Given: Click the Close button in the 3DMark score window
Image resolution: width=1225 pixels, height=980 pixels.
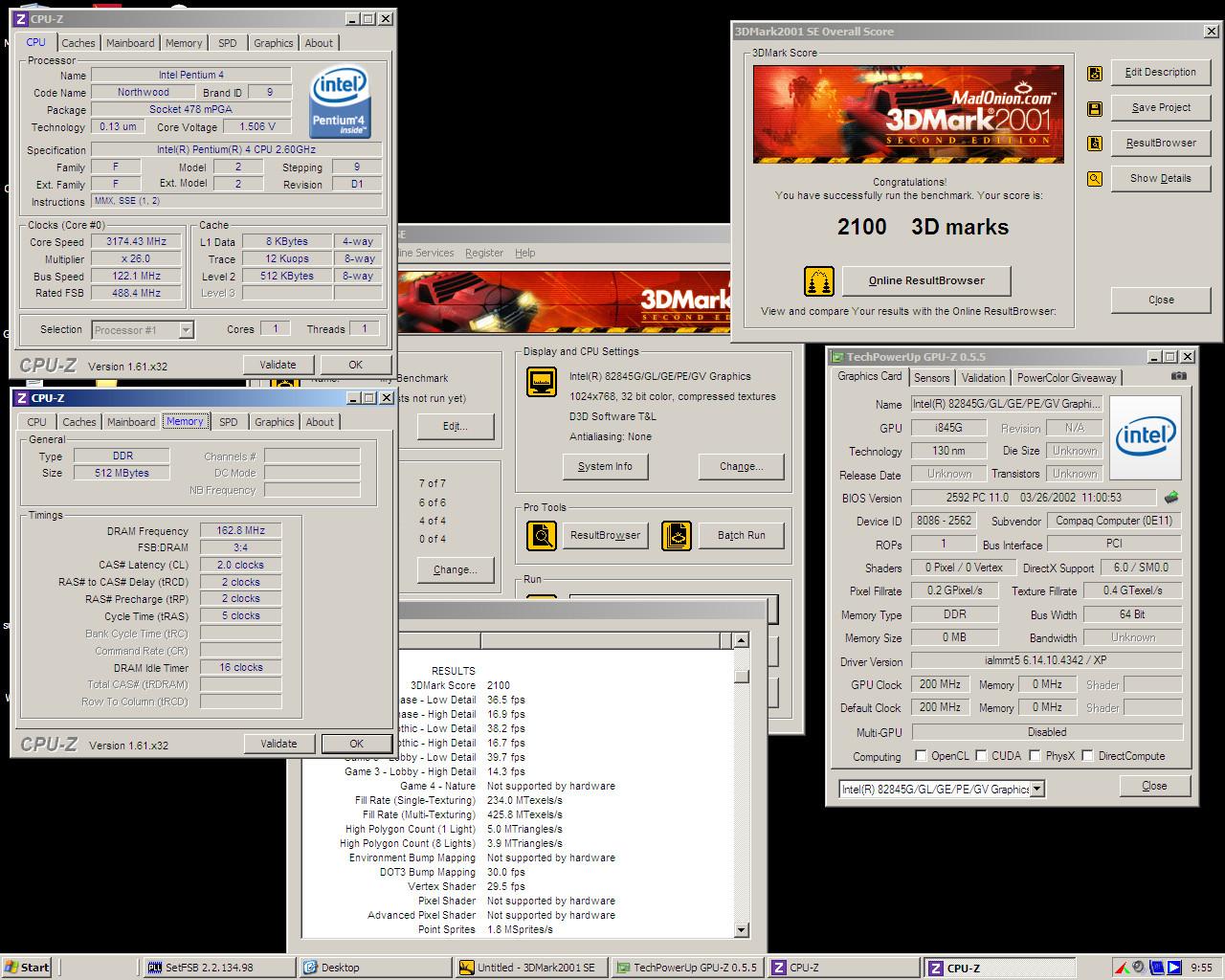Looking at the screenshot, I should (1160, 301).
